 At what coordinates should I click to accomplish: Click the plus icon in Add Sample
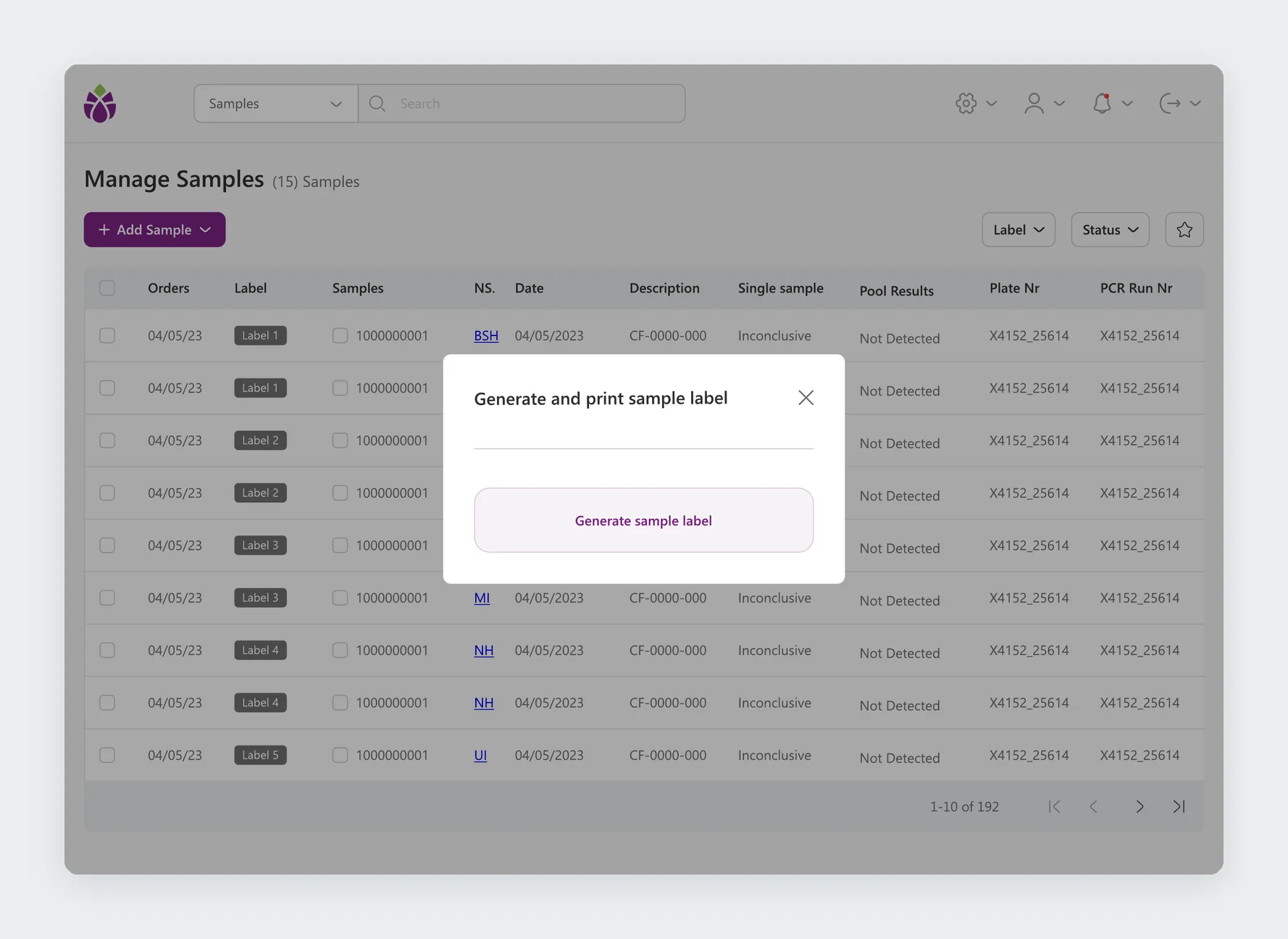point(104,230)
